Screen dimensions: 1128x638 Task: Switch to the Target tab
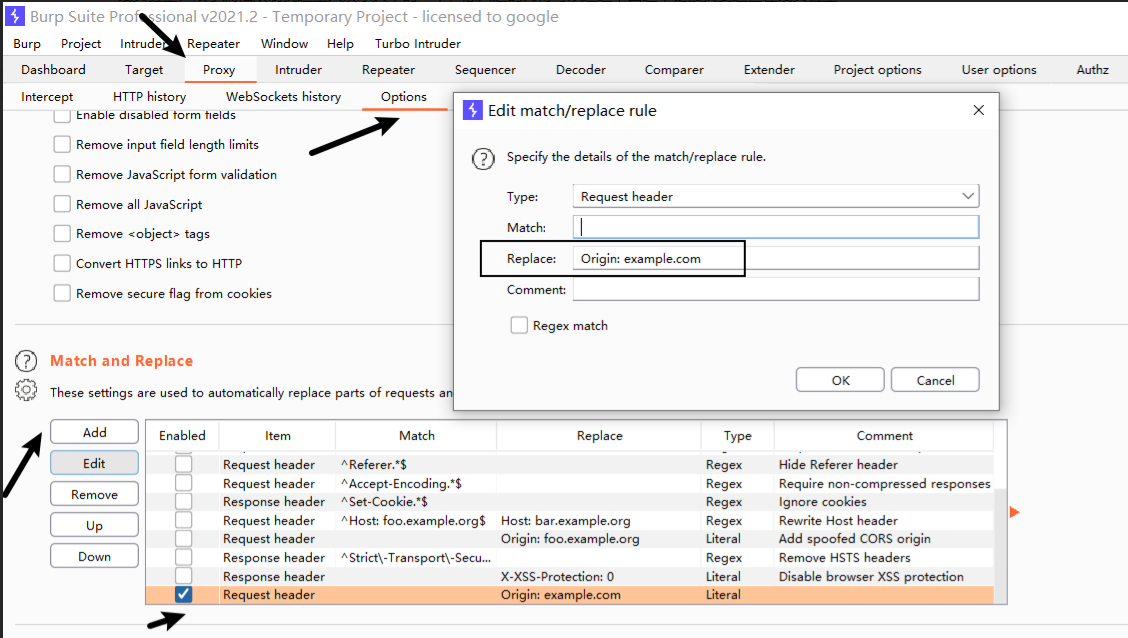(x=144, y=70)
